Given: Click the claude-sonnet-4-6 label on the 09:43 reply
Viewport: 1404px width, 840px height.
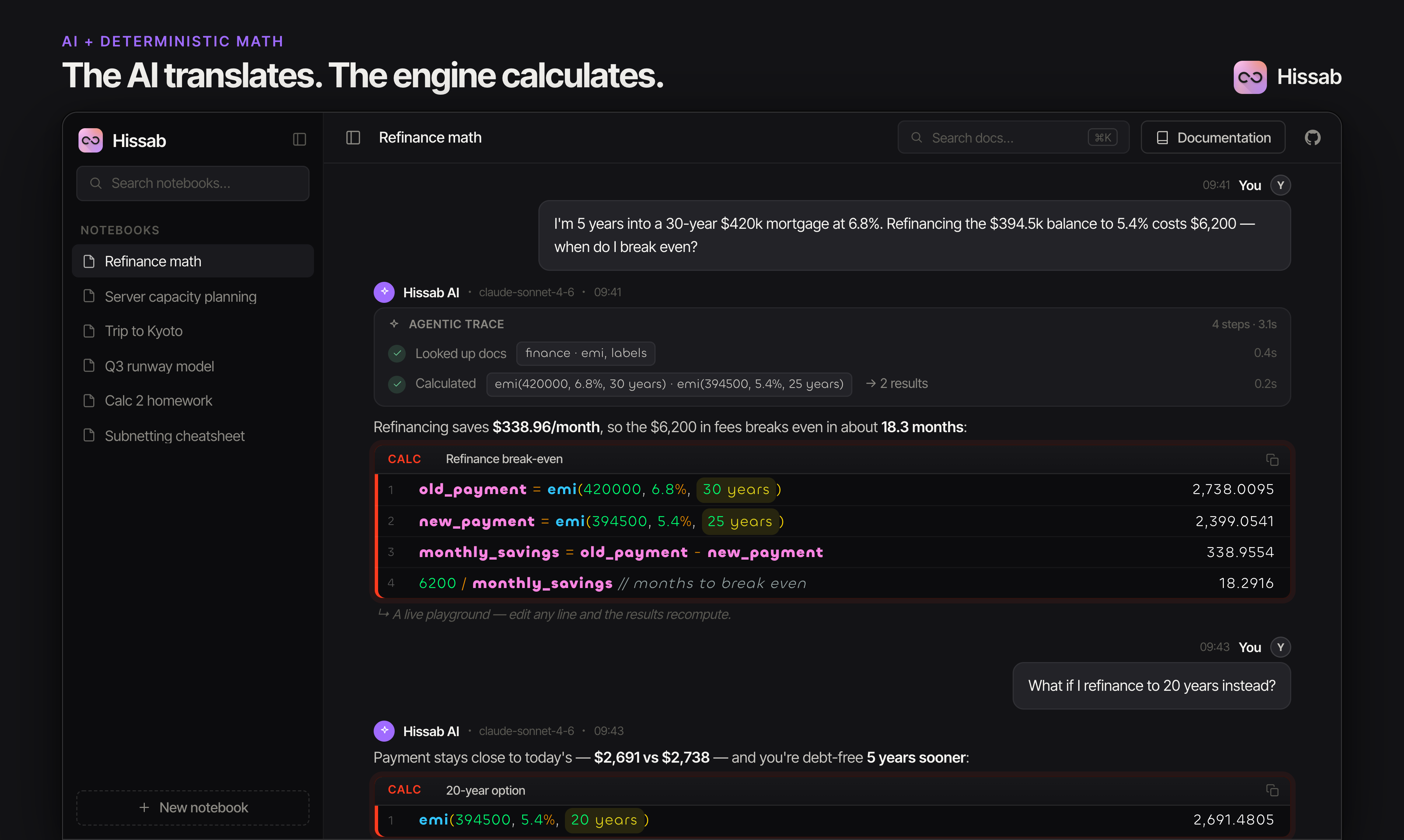Looking at the screenshot, I should [527, 731].
